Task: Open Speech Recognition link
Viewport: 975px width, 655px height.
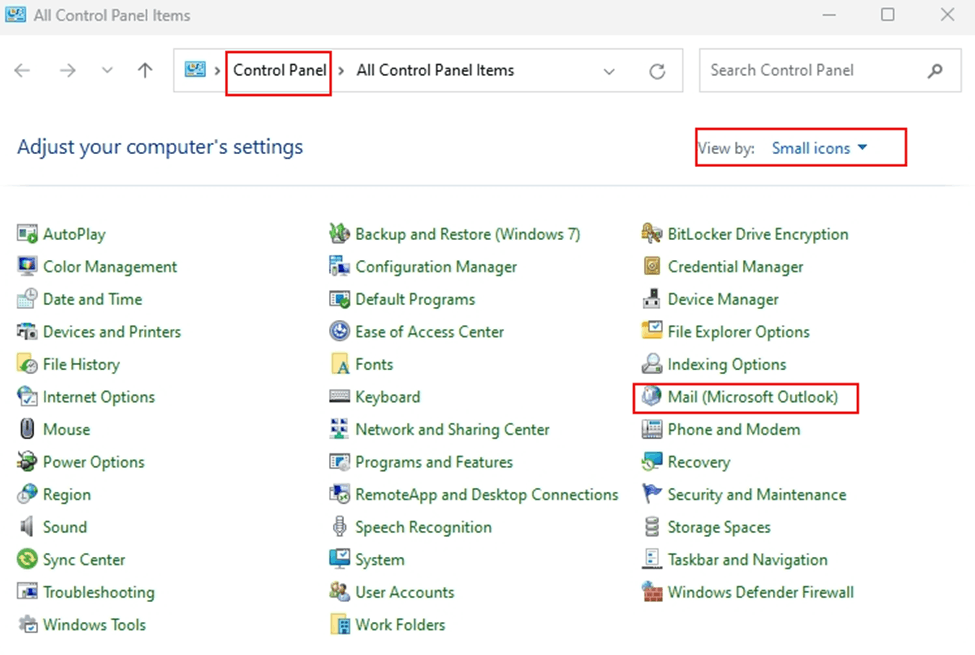Action: click(x=423, y=527)
